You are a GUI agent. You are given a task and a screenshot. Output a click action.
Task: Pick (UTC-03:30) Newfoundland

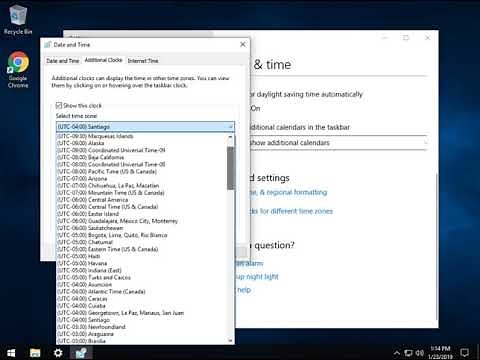click(x=142, y=327)
